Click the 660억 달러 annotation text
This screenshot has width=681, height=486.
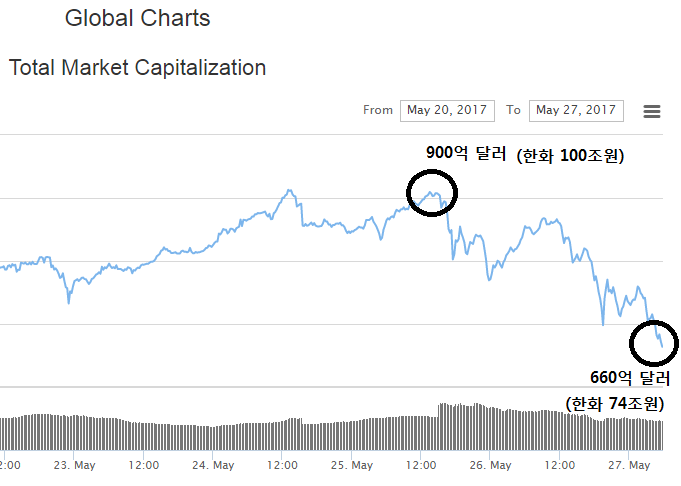click(x=630, y=378)
